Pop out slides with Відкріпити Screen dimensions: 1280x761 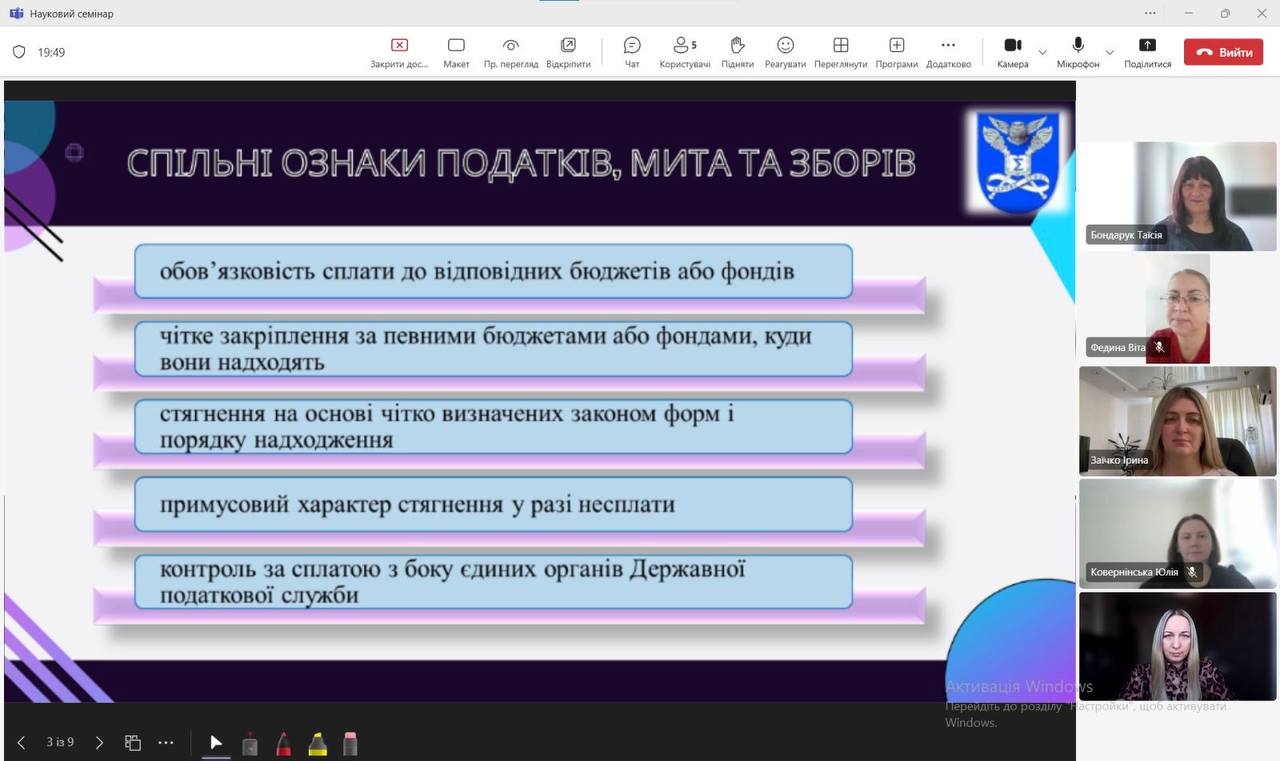pos(568,52)
